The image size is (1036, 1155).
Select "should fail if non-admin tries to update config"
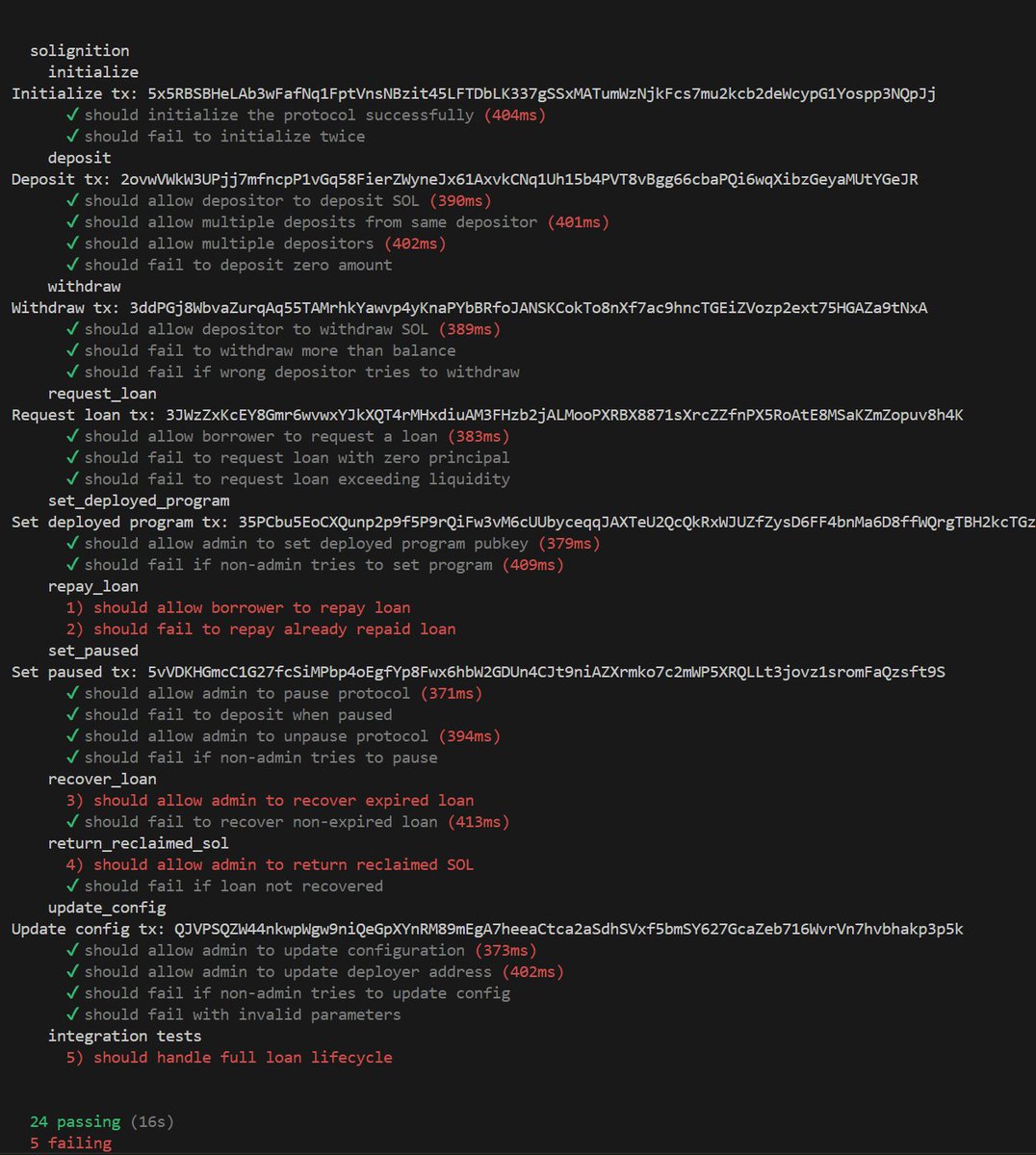pos(288,993)
